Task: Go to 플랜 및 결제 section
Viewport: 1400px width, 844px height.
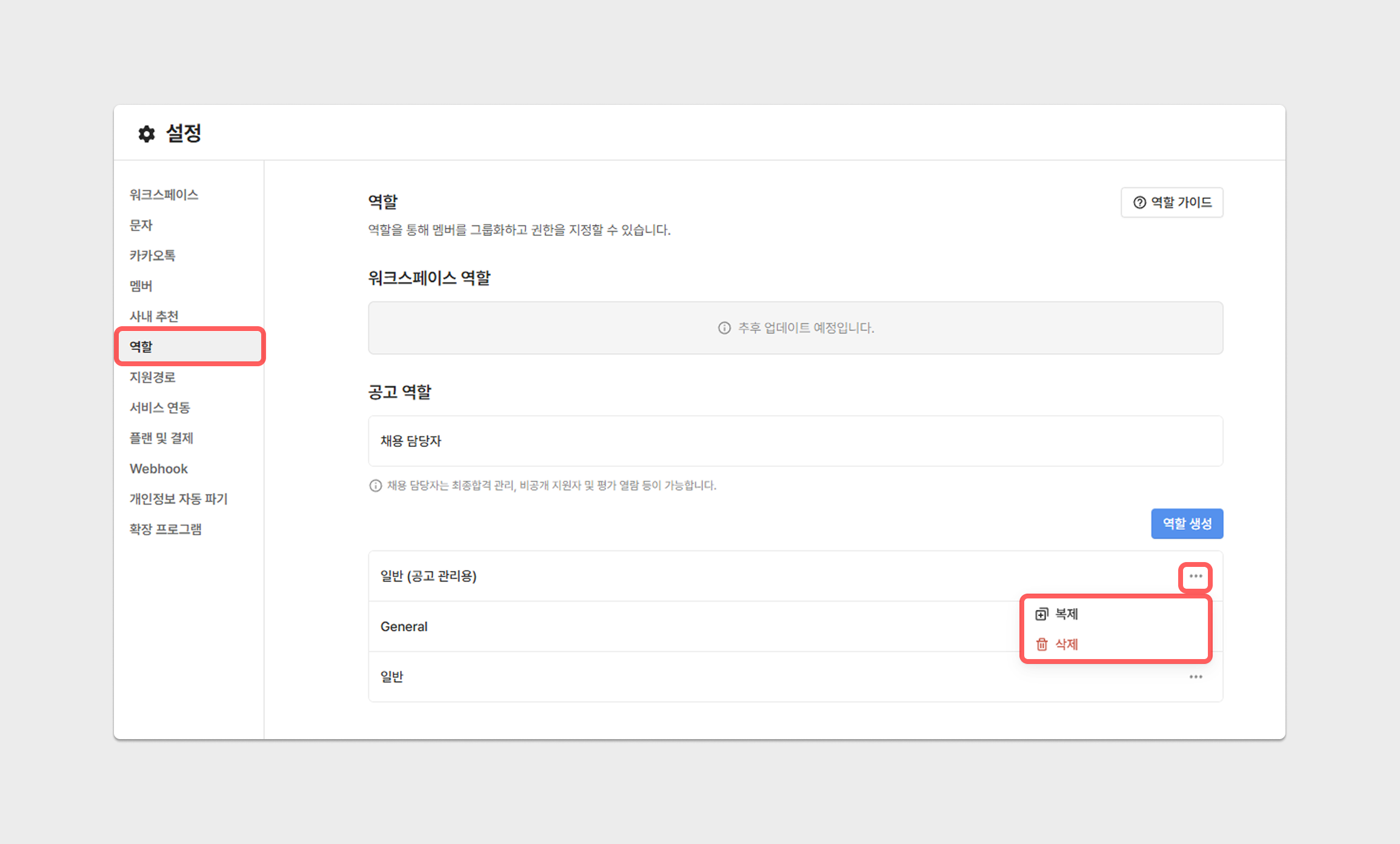Action: [161, 438]
